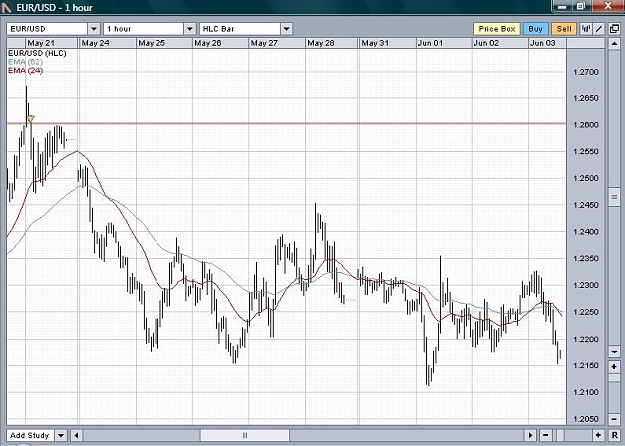Click the horizontal zoom slider handle
Viewport: 625px width, 446px height.
(560, 435)
